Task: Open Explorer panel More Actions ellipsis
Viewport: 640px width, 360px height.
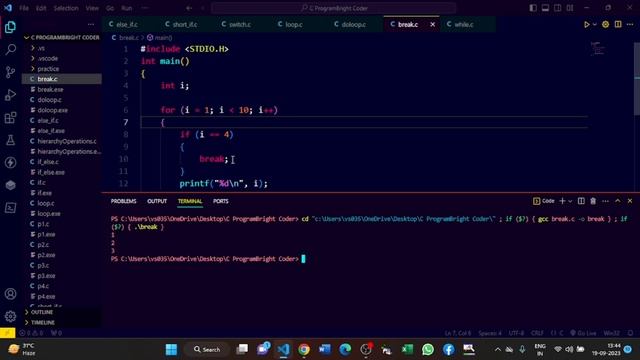Action: point(91,24)
